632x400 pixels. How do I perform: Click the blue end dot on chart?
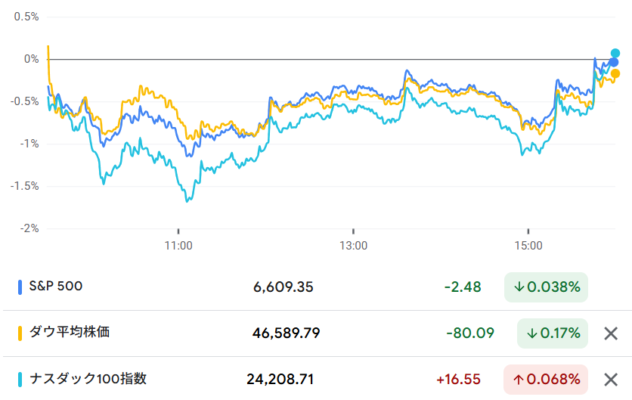[x=614, y=62]
